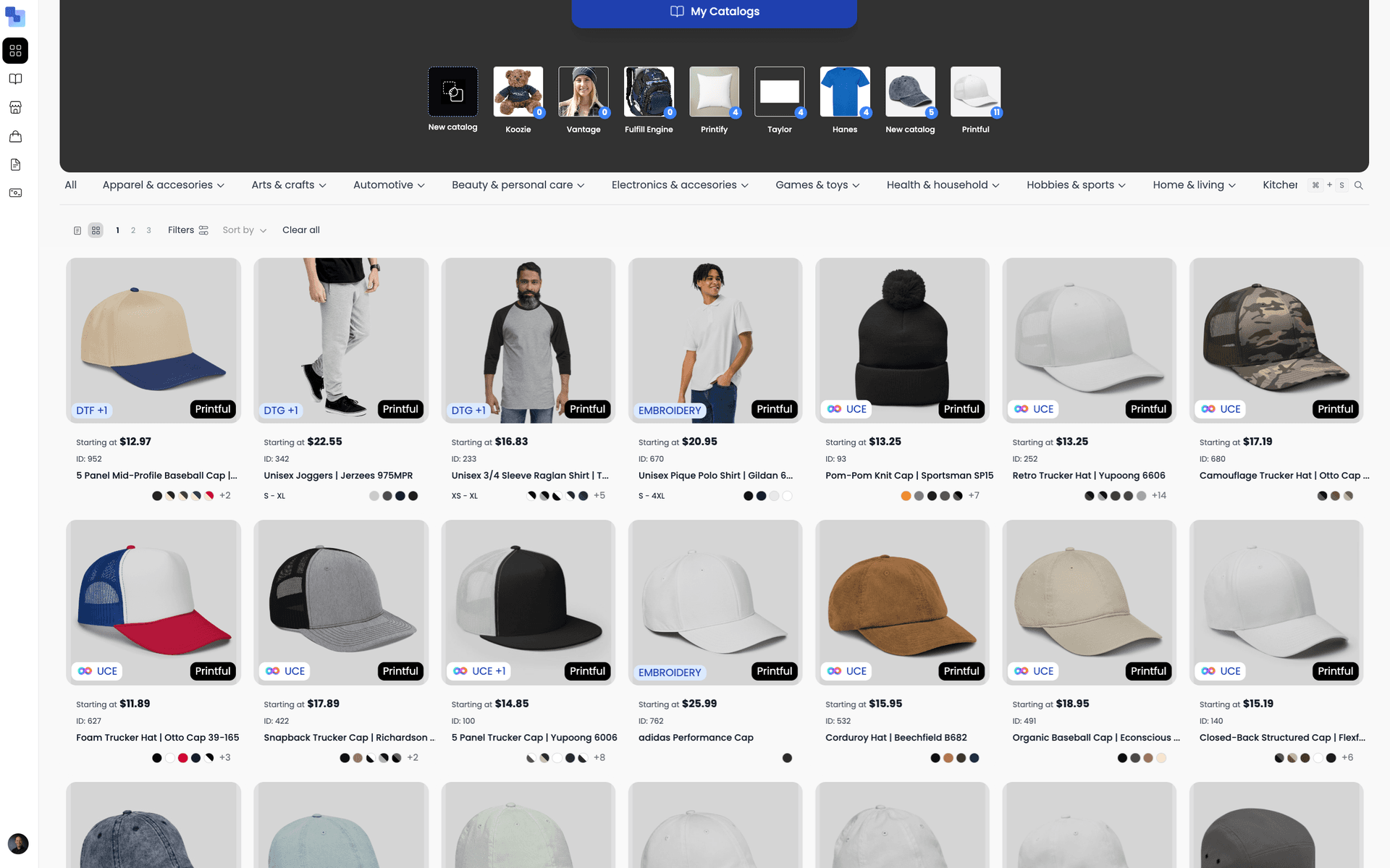Click Clear all to reset filters

[x=300, y=230]
